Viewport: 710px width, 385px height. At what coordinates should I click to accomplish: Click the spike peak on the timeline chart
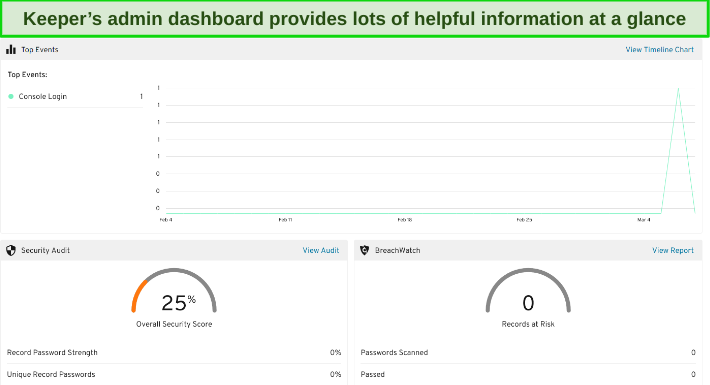click(x=678, y=89)
